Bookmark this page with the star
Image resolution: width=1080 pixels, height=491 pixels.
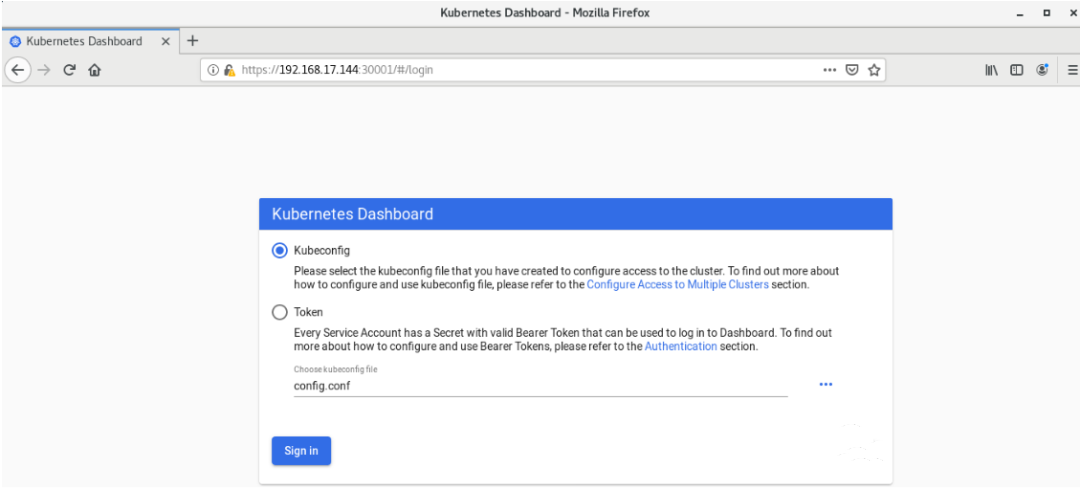coord(874,70)
